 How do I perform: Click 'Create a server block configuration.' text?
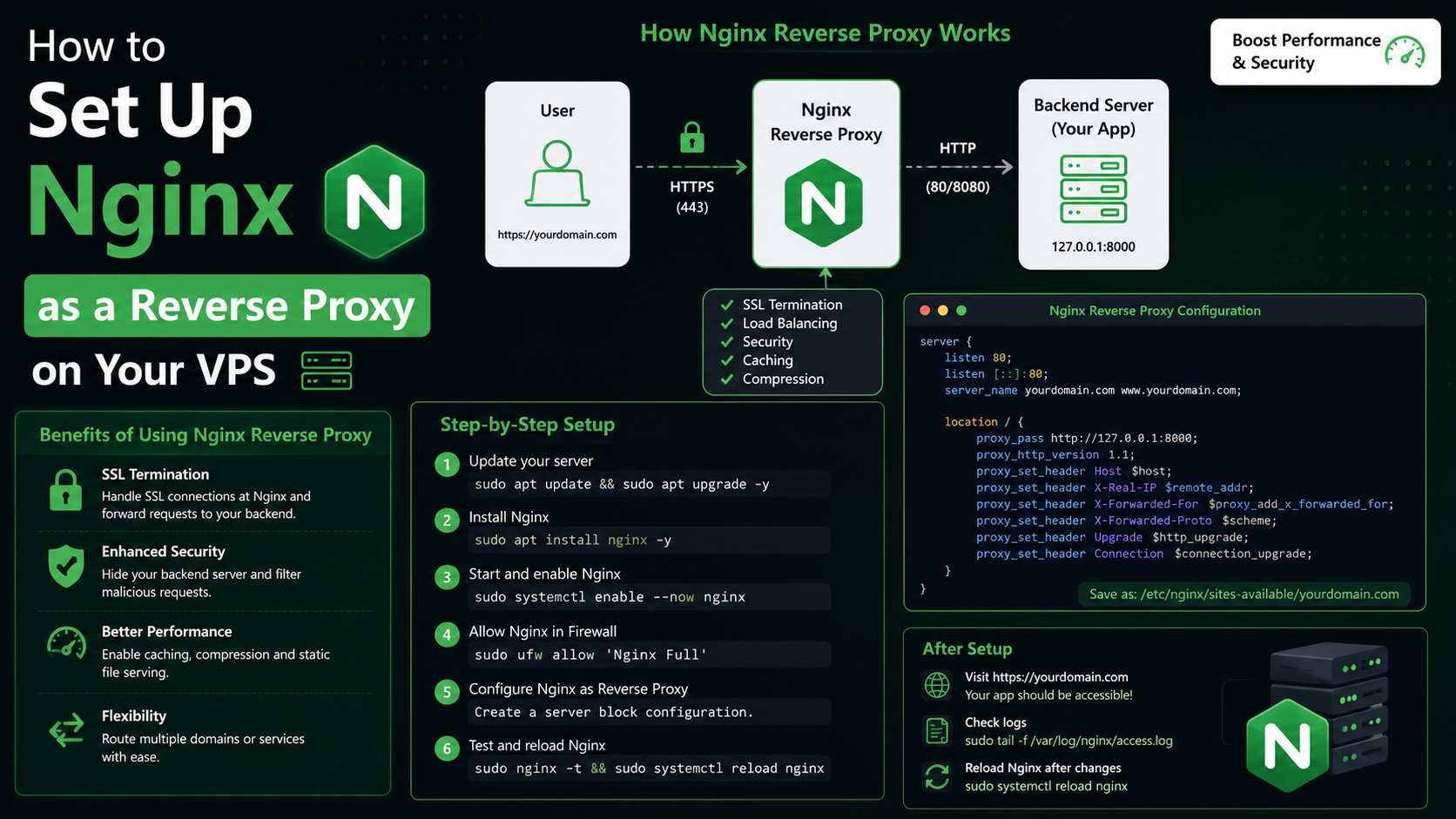click(x=614, y=712)
